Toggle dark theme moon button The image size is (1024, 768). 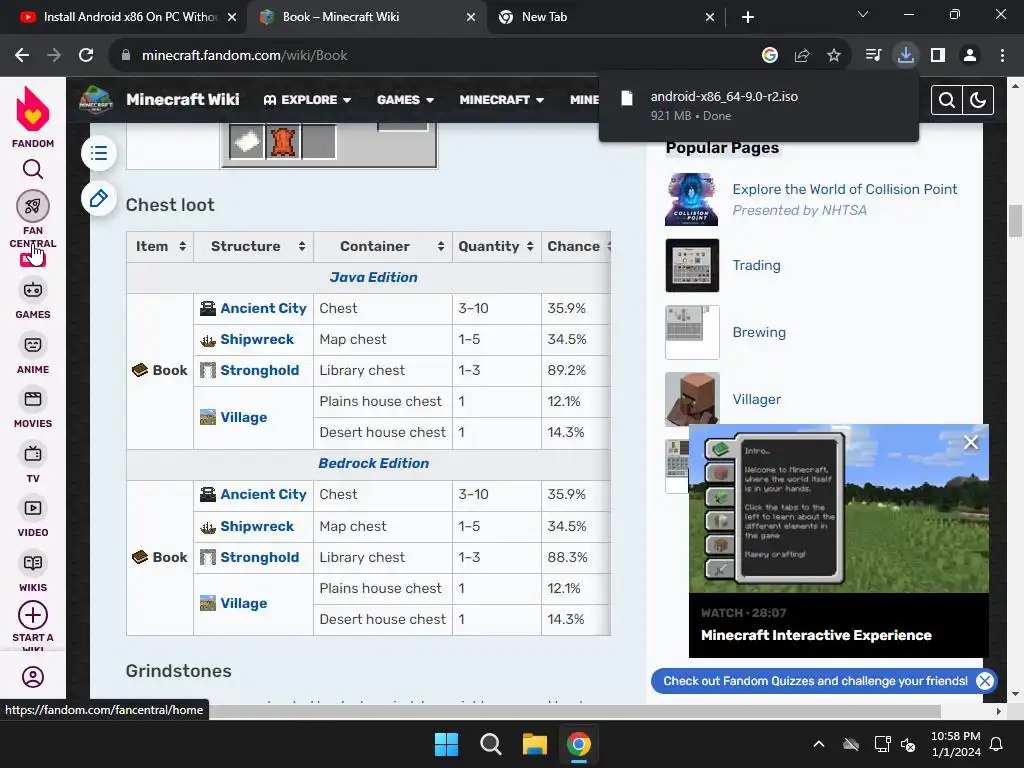[978, 100]
